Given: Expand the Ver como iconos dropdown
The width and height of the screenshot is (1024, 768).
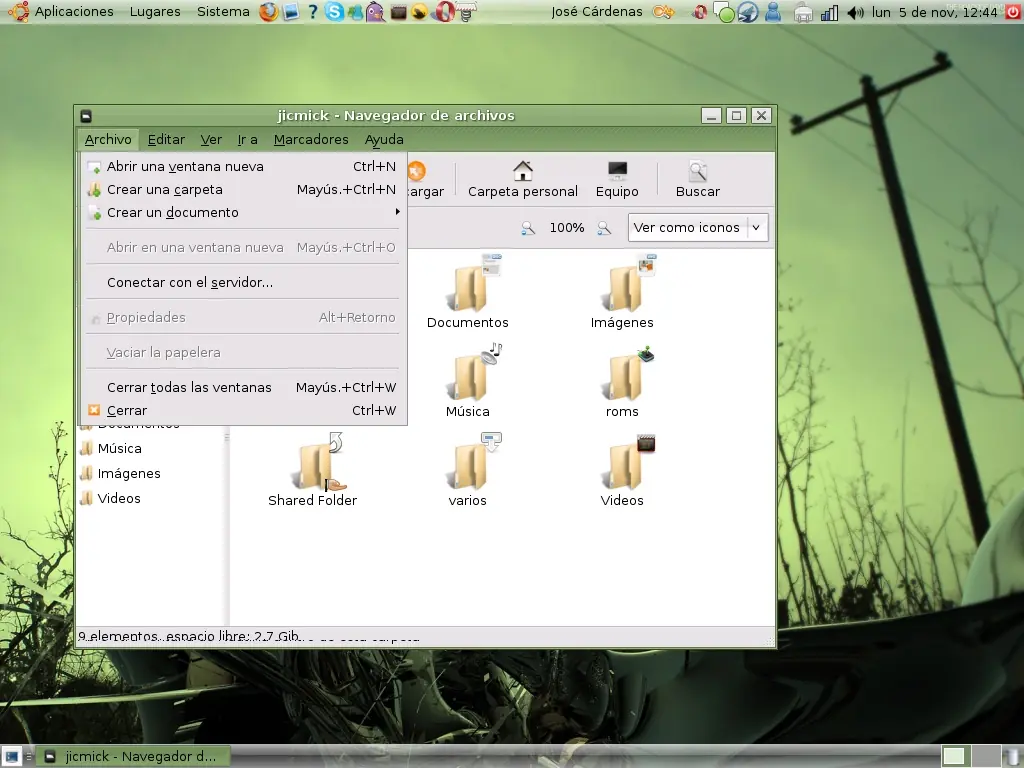Looking at the screenshot, I should tap(697, 227).
